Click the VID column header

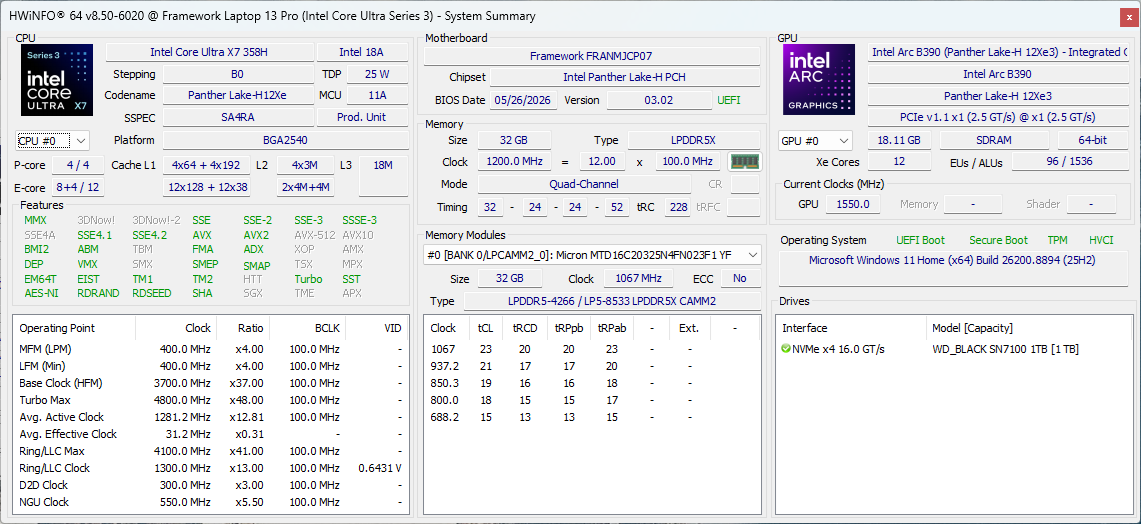tap(376, 328)
